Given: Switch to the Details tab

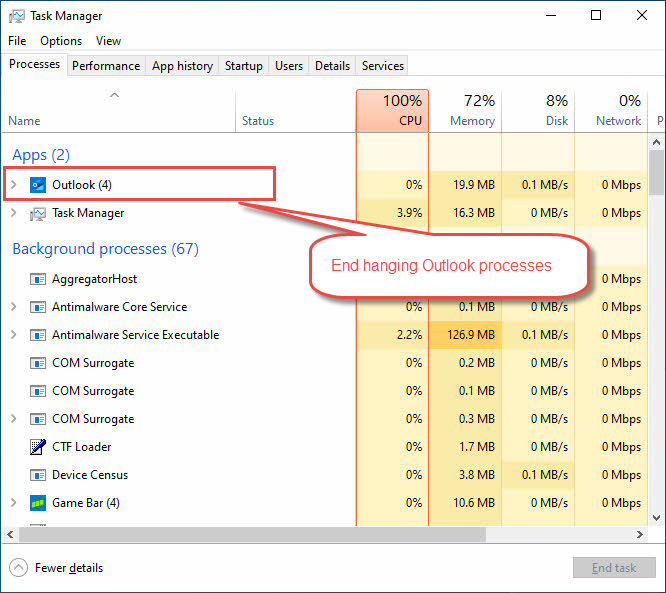Looking at the screenshot, I should click(332, 66).
